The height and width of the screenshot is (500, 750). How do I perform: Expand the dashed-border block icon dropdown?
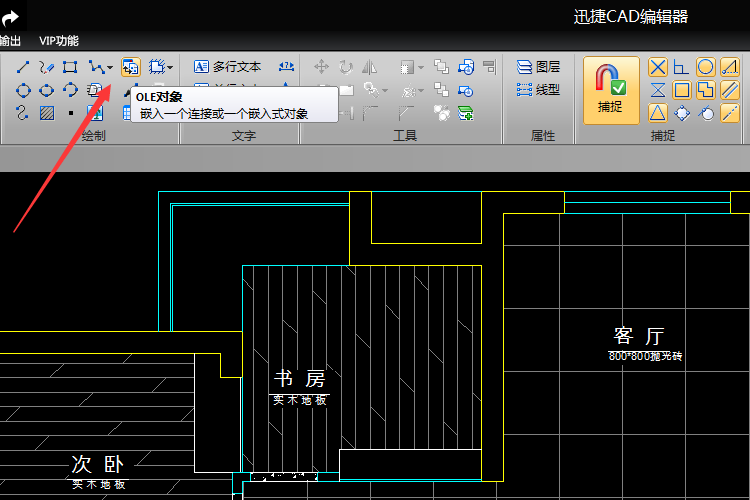(x=170, y=67)
